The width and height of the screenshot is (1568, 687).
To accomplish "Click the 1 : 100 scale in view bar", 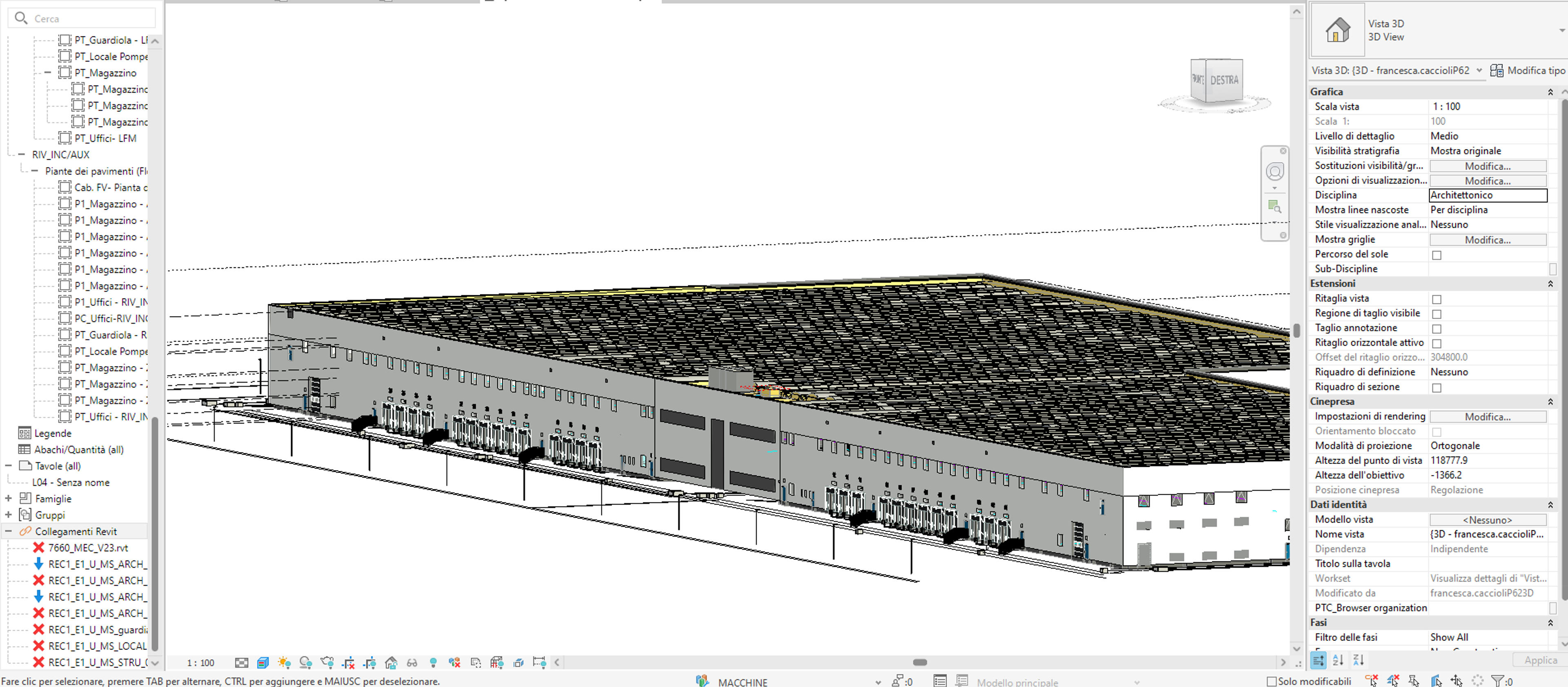I will tap(200, 662).
